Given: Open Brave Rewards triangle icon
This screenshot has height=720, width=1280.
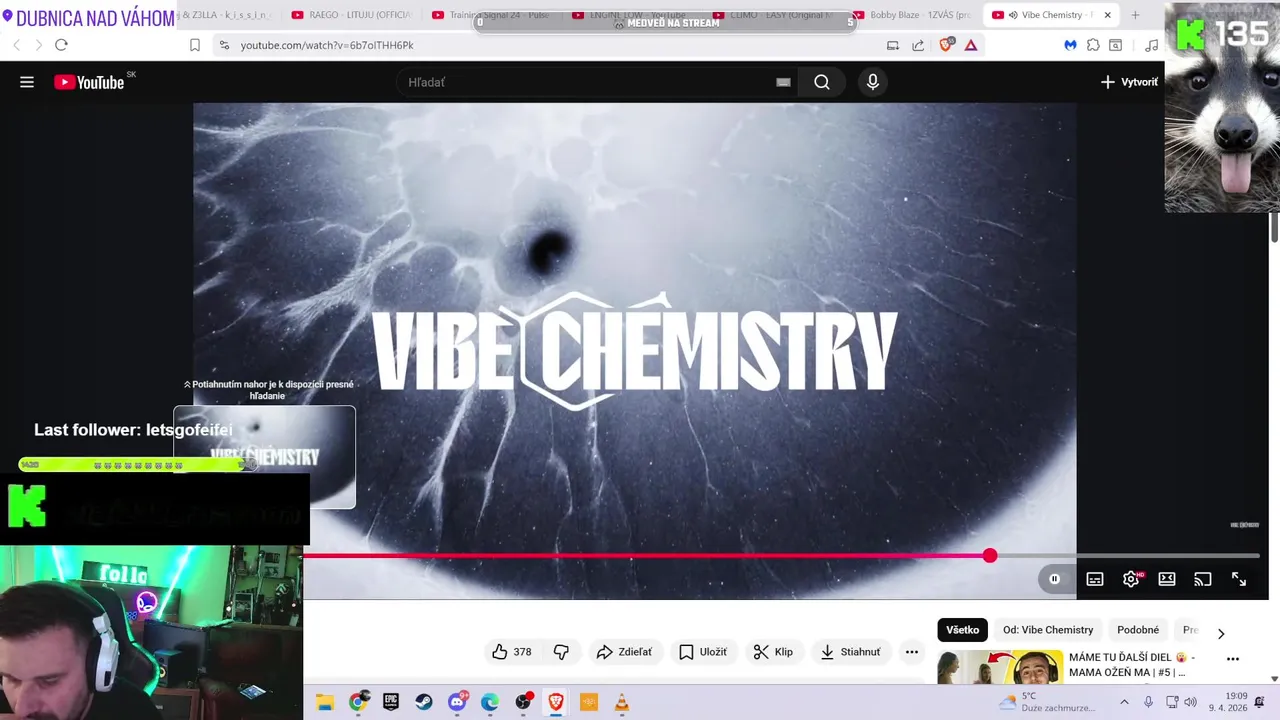Looking at the screenshot, I should click(x=971, y=45).
